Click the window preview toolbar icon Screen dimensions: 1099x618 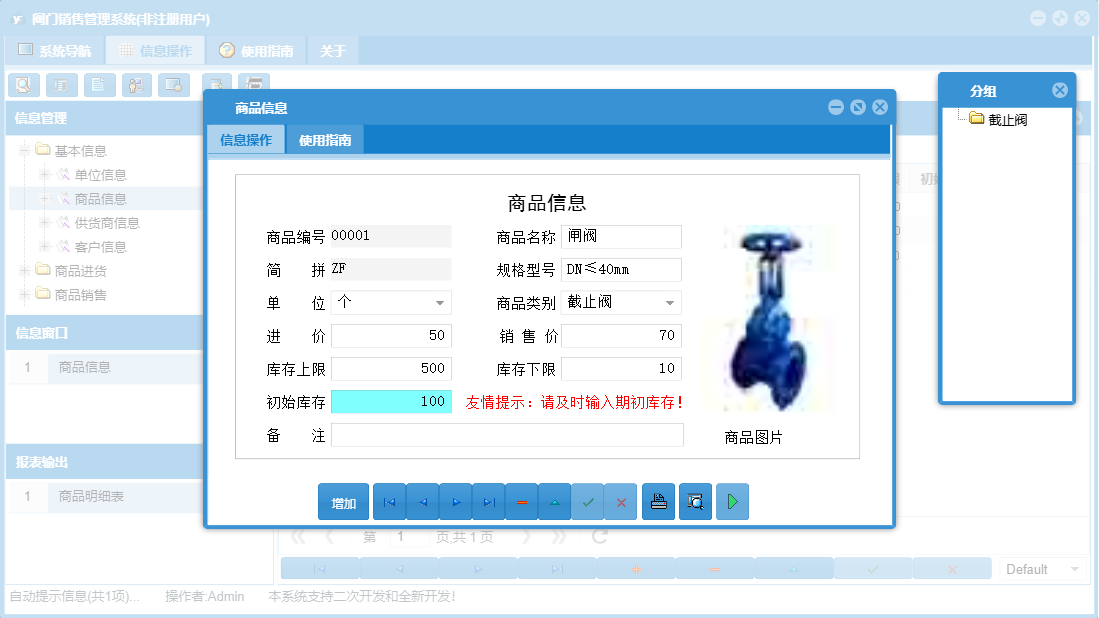(173, 85)
